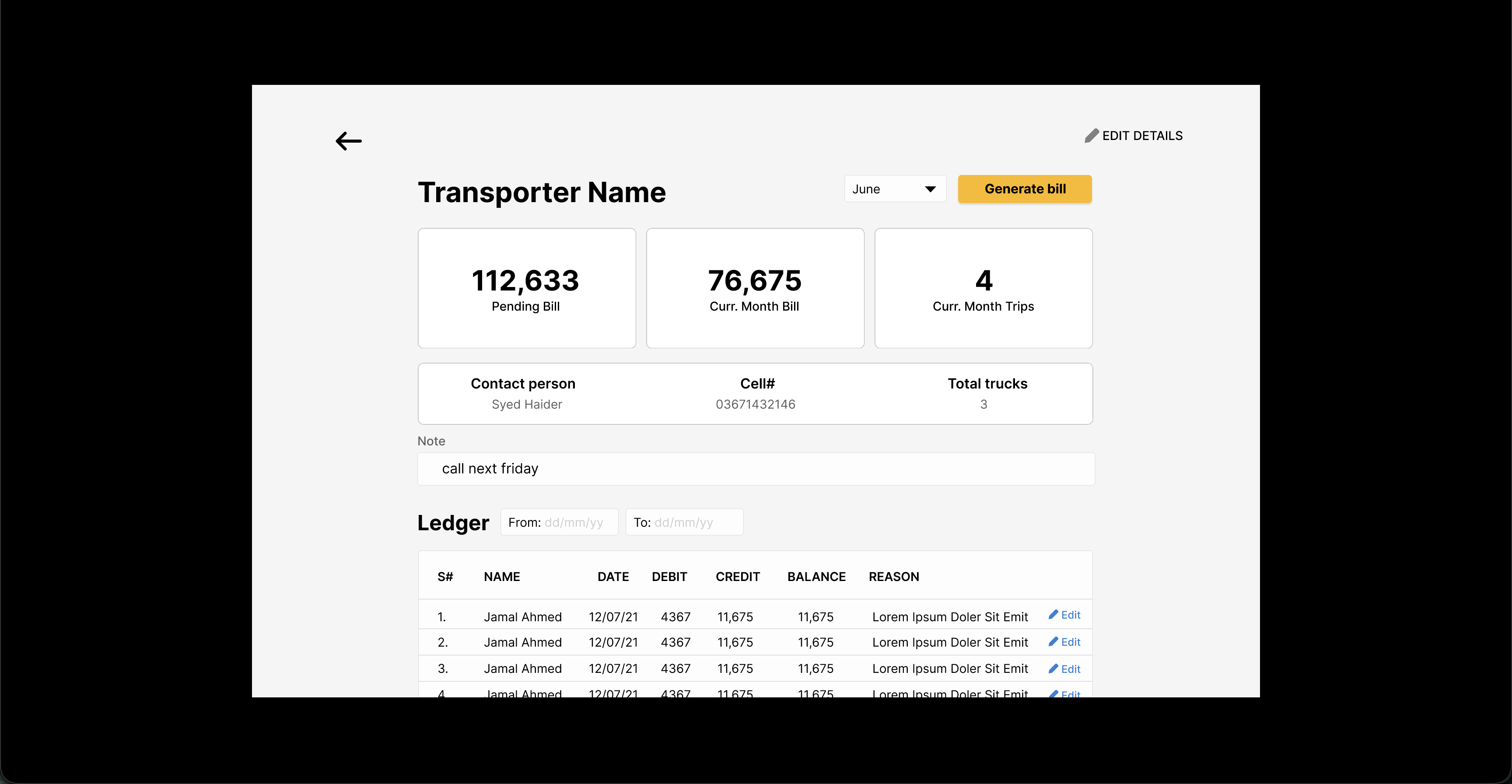Click cell number 03671432146
The width and height of the screenshot is (1512, 784).
click(x=756, y=404)
